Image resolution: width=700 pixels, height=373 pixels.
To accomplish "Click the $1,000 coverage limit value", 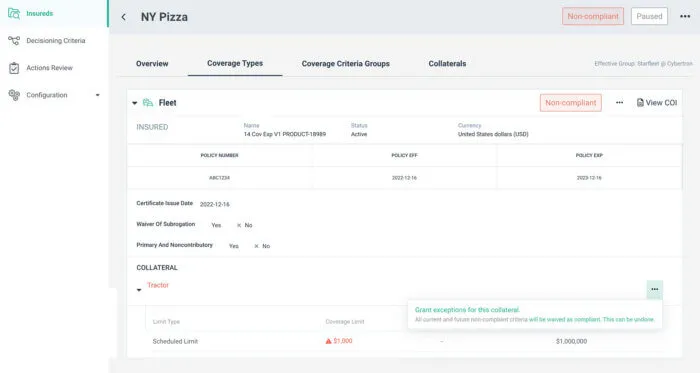I will coord(343,341).
